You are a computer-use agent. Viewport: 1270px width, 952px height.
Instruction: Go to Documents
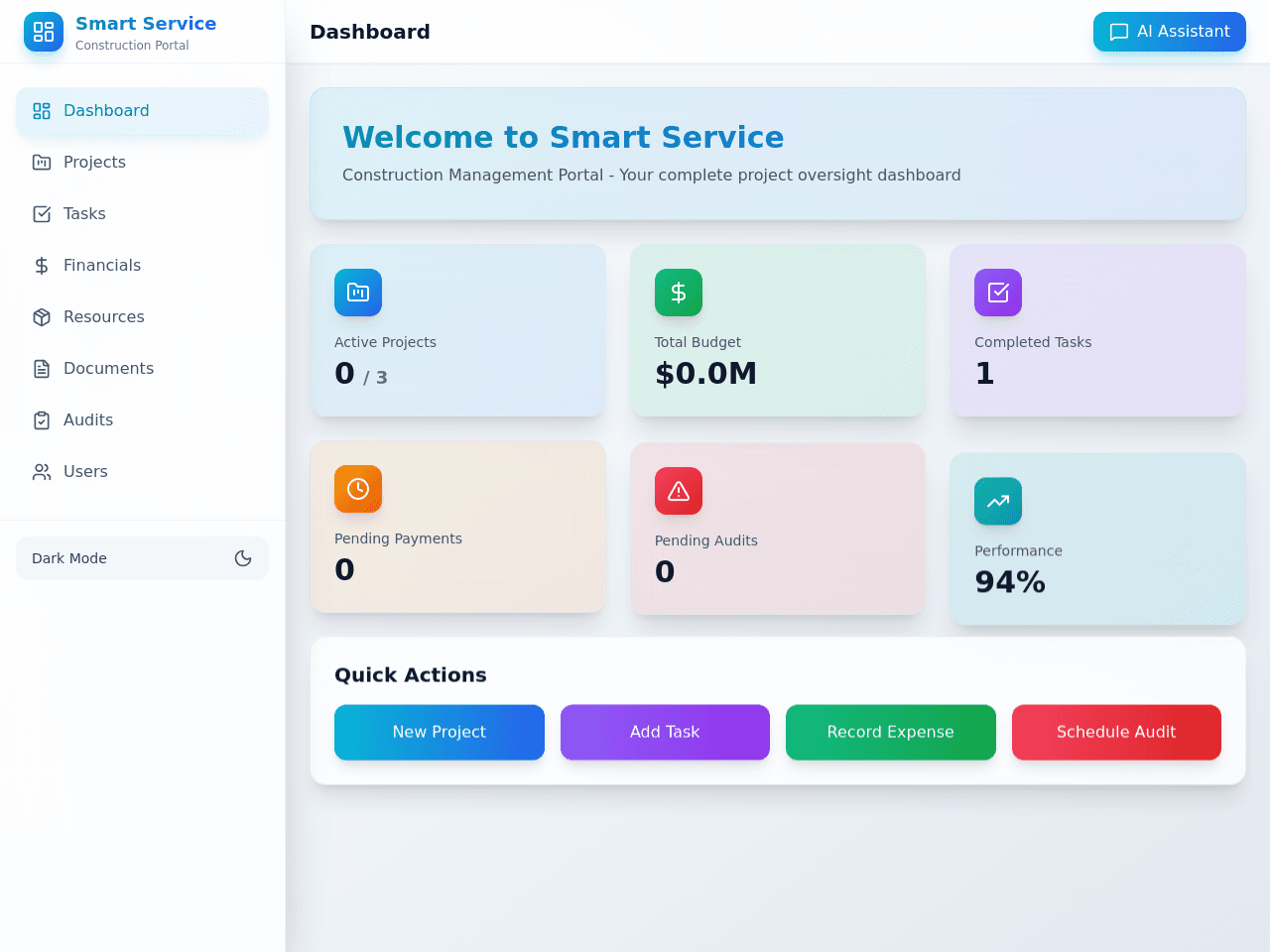142,369
